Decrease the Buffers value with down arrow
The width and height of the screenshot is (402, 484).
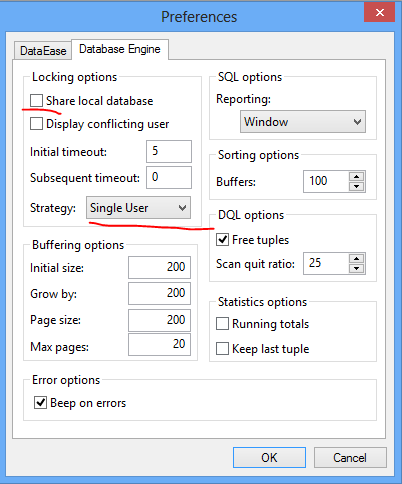click(356, 186)
